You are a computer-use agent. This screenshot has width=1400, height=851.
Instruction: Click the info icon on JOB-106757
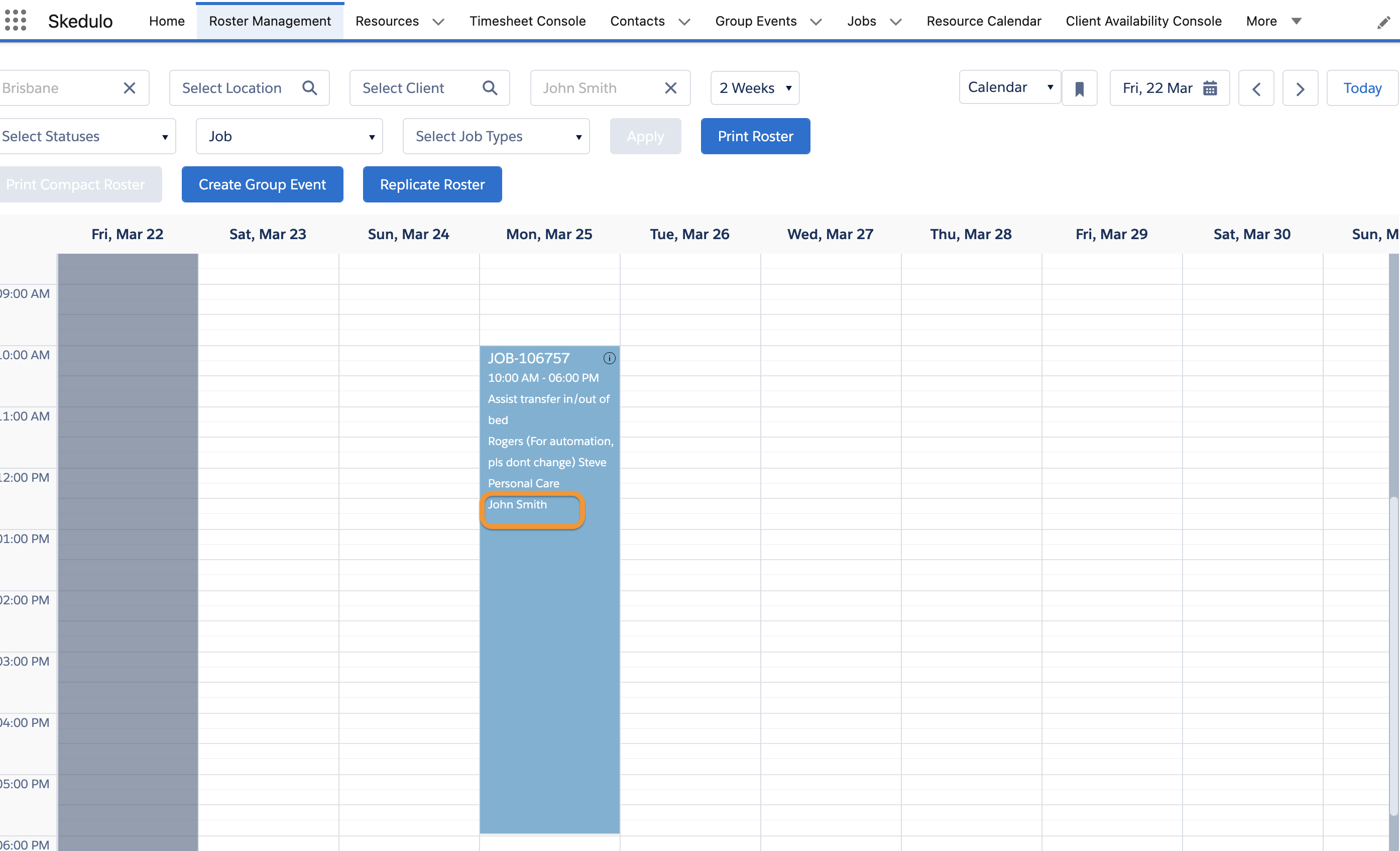point(609,358)
